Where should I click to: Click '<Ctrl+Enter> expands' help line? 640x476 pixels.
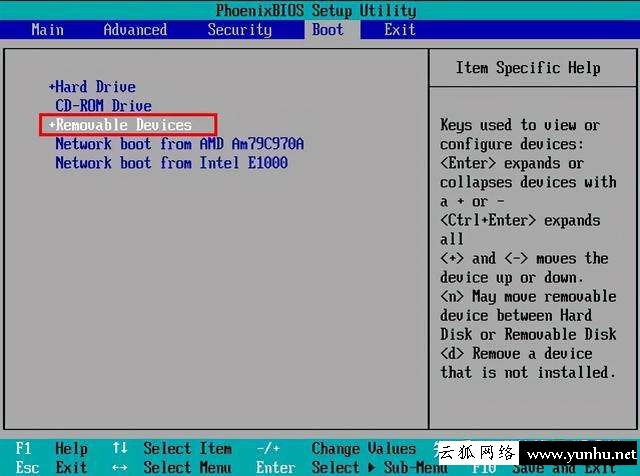pyautogui.click(x=520, y=220)
